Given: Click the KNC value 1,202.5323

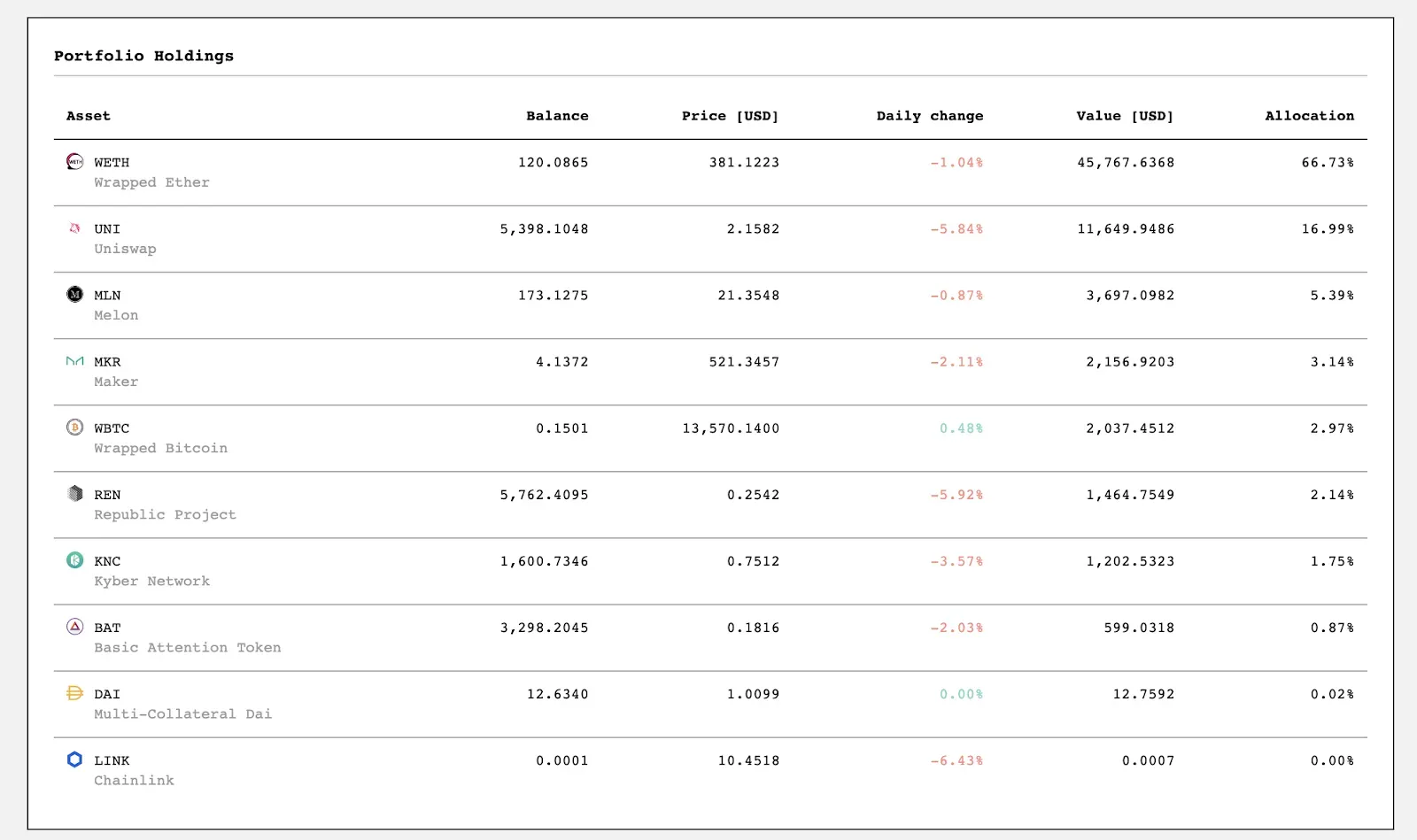Looking at the screenshot, I should pyautogui.click(x=1130, y=561).
